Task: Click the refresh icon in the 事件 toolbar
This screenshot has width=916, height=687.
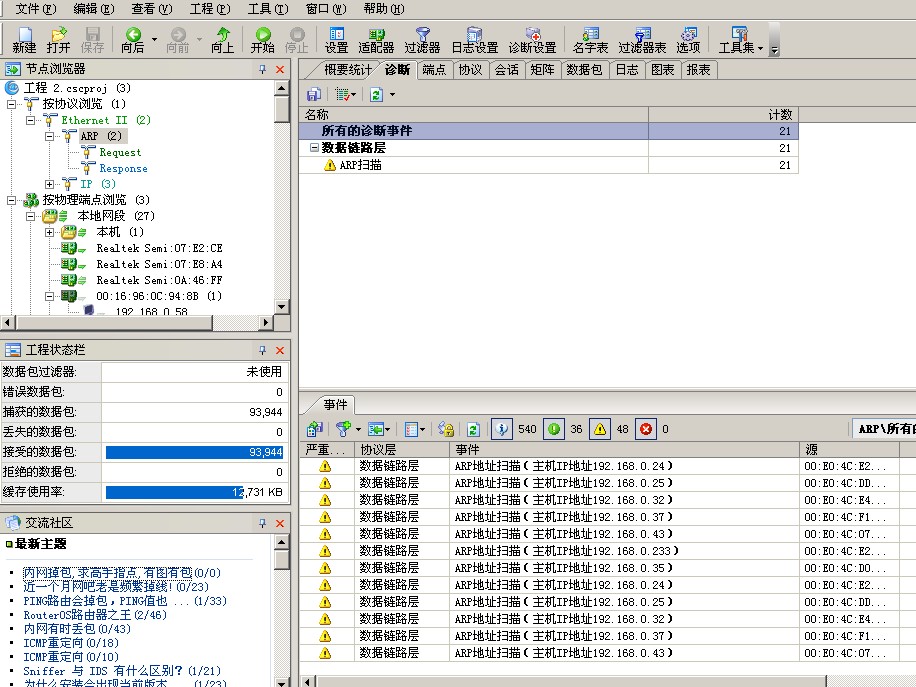Action: click(x=474, y=429)
